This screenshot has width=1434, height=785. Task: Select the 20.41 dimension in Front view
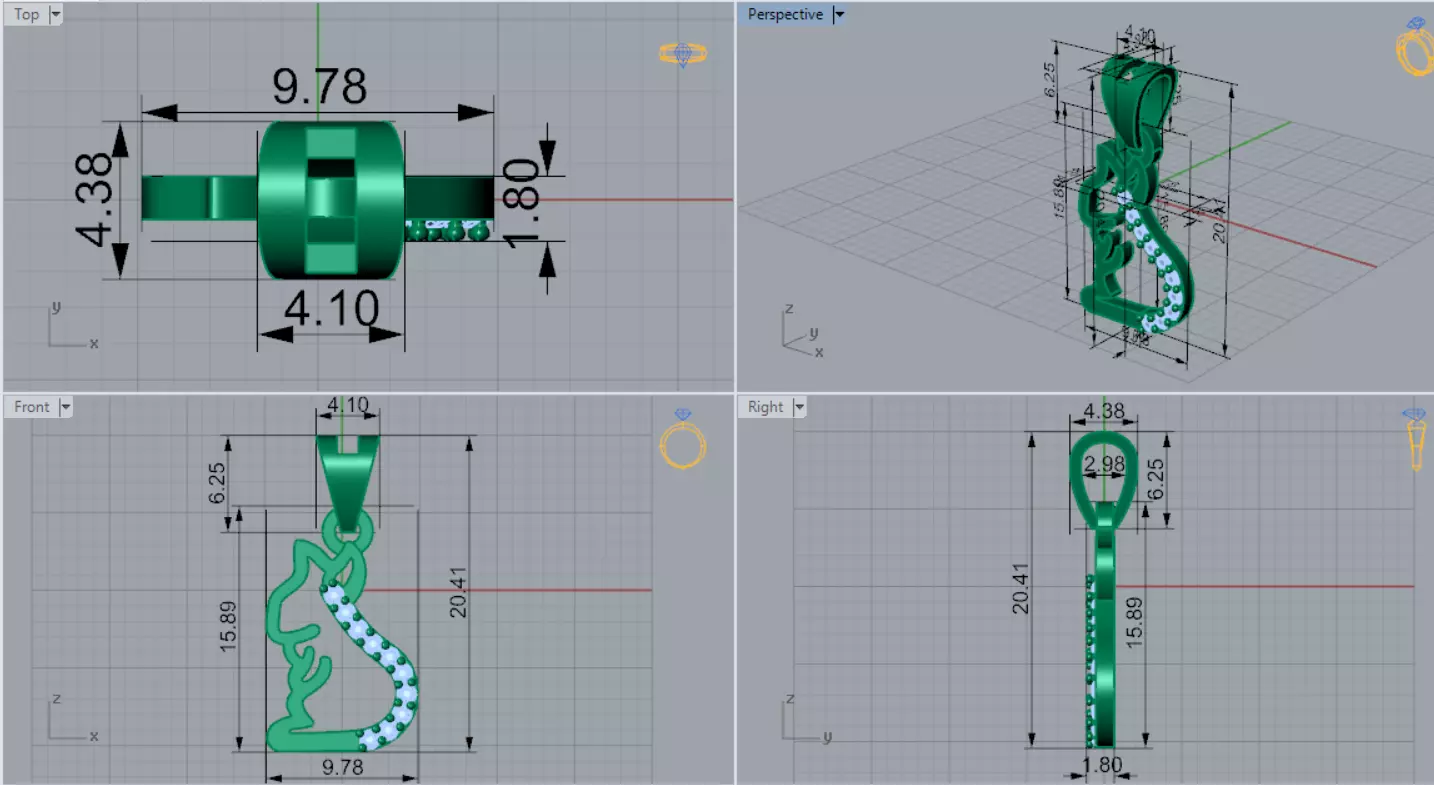(459, 590)
